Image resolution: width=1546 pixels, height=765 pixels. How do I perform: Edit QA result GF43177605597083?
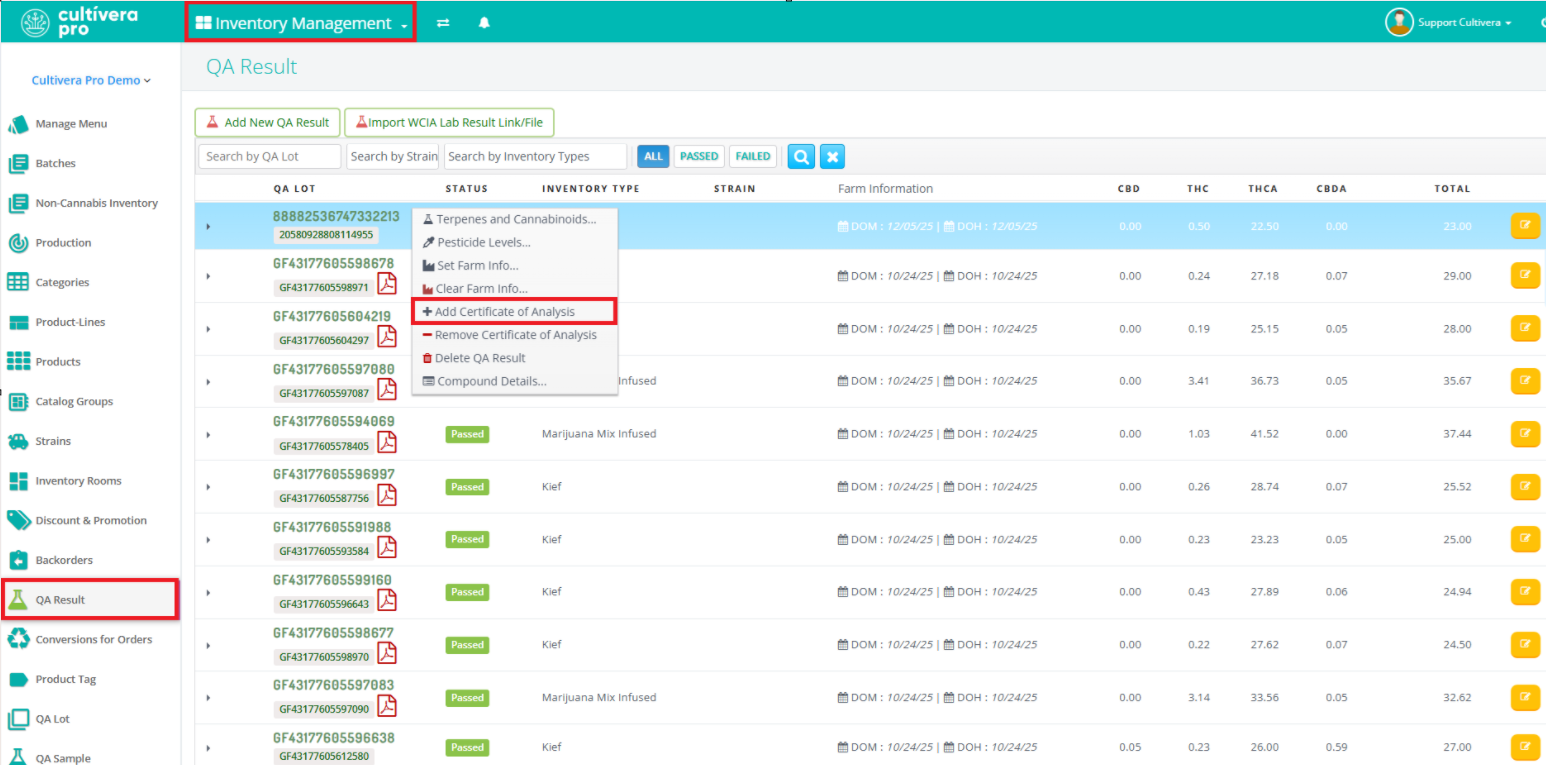point(1525,697)
